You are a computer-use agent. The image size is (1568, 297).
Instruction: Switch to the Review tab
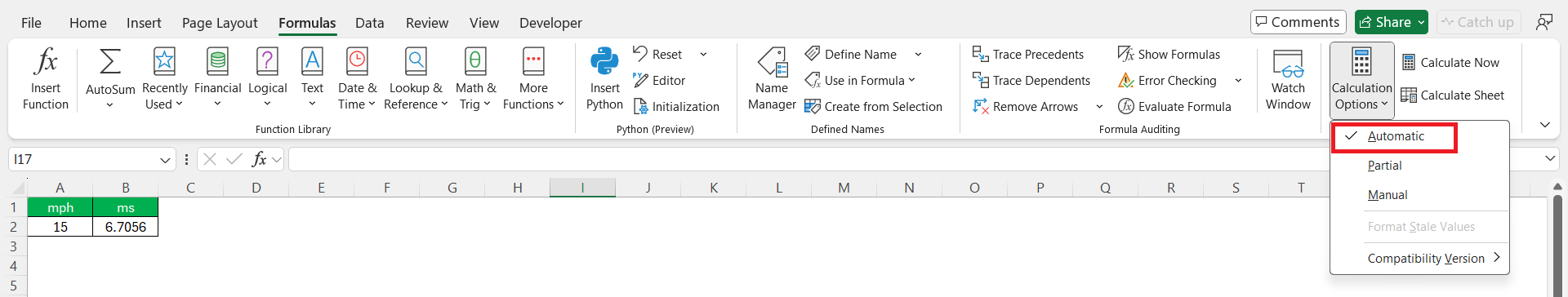click(x=427, y=23)
